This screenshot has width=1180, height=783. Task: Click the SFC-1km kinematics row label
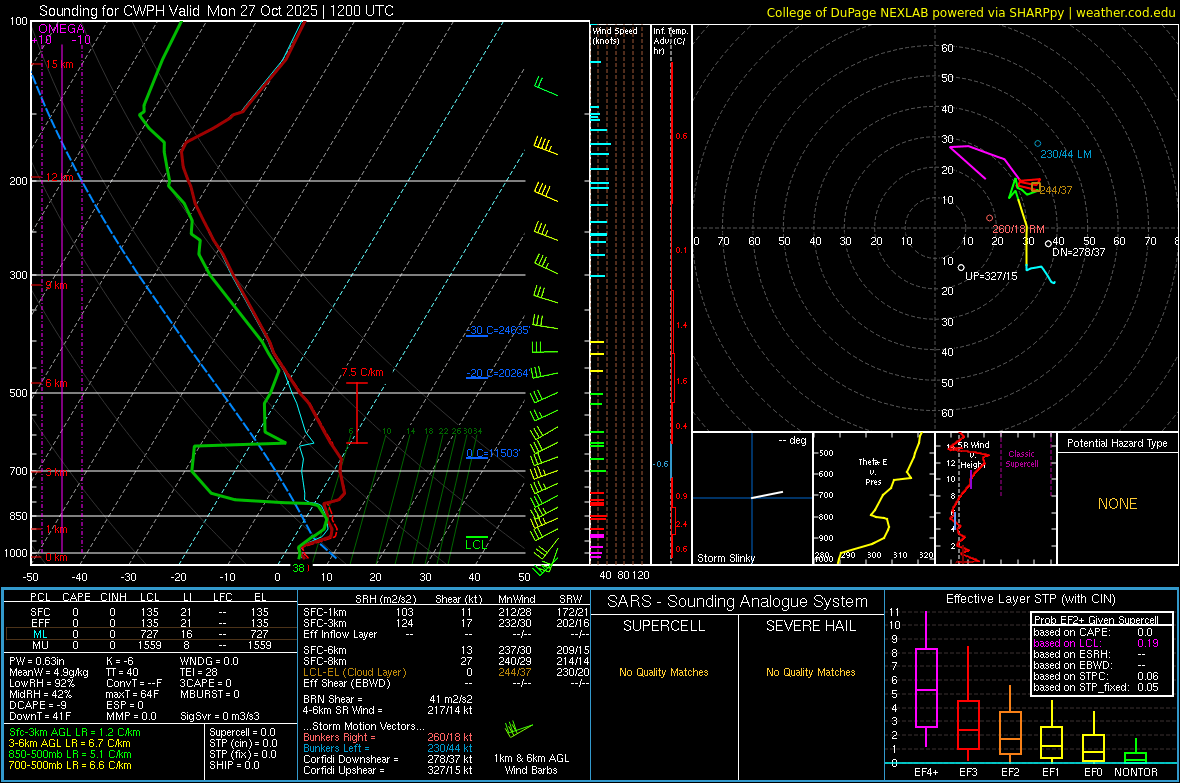point(325,612)
